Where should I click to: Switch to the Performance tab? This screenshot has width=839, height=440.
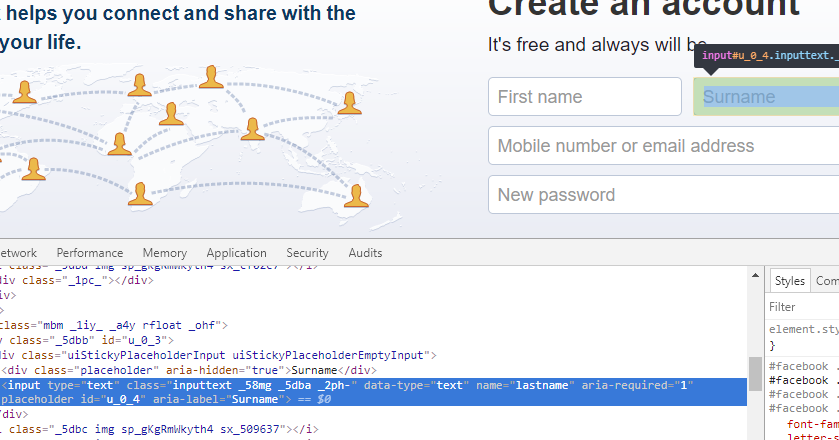[90, 253]
